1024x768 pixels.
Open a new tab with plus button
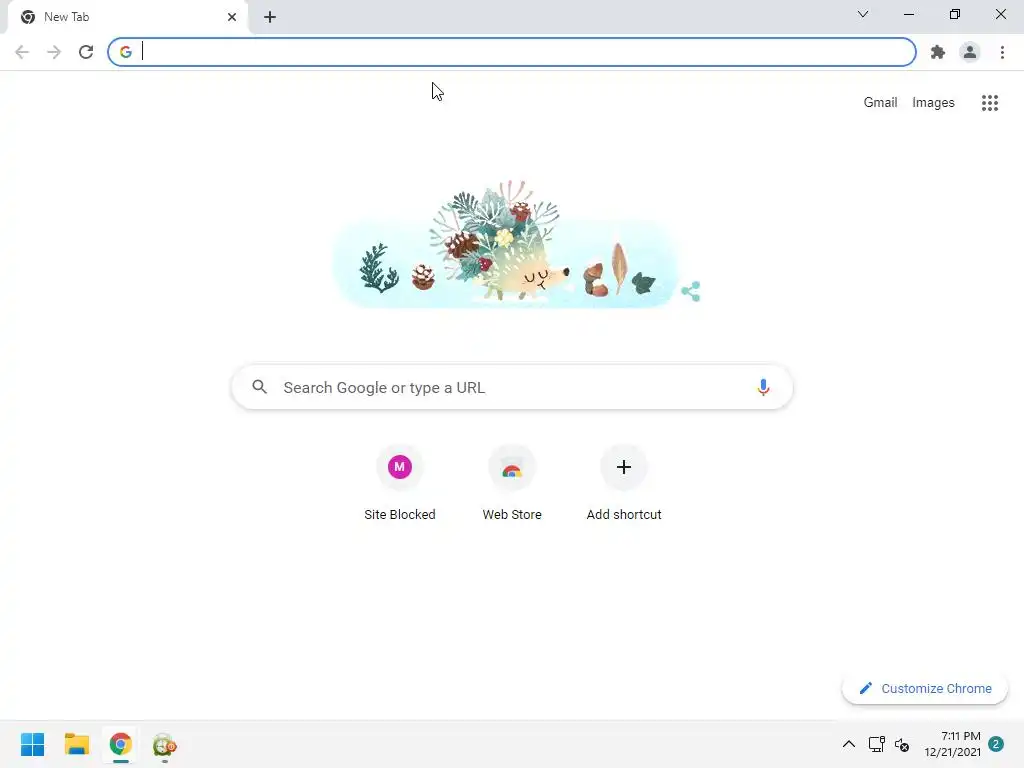(x=270, y=17)
